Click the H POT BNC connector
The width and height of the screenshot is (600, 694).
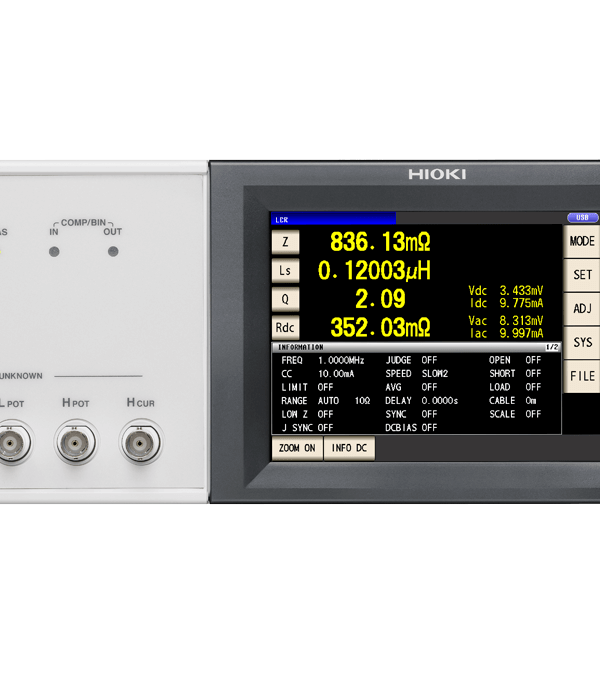(x=75, y=443)
